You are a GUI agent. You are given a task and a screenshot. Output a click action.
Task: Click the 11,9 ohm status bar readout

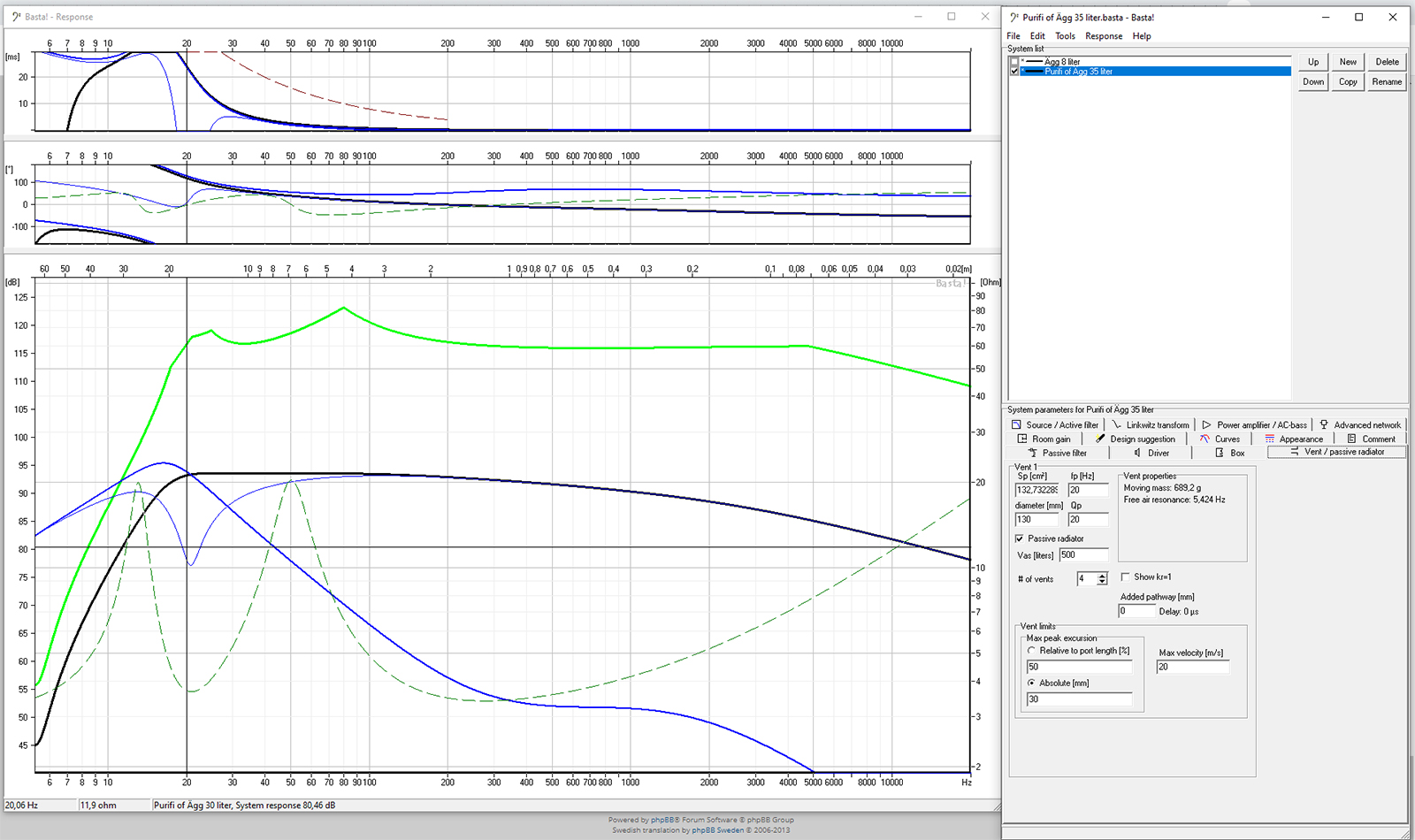coord(99,806)
